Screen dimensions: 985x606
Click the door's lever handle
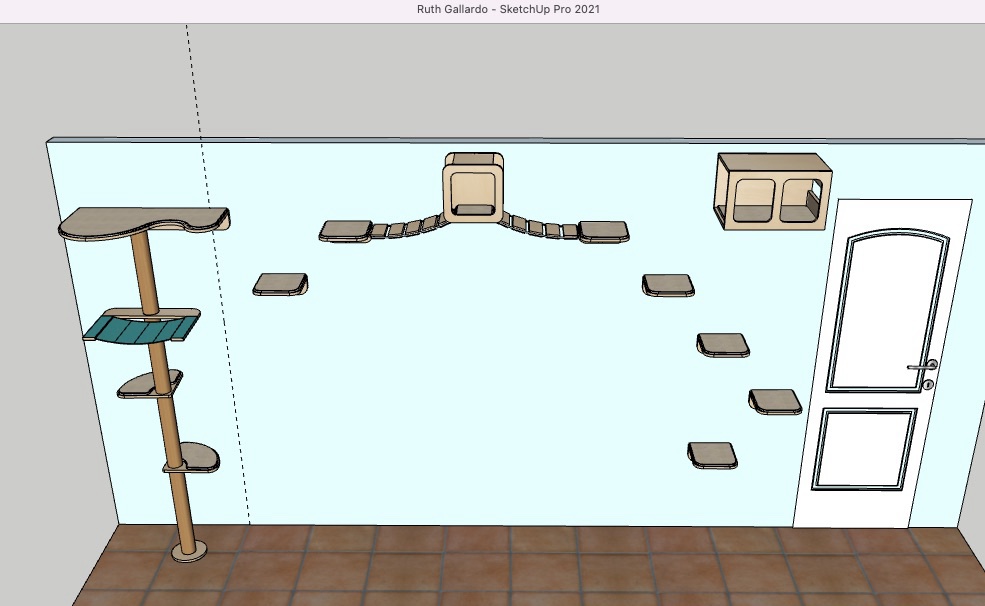click(922, 366)
